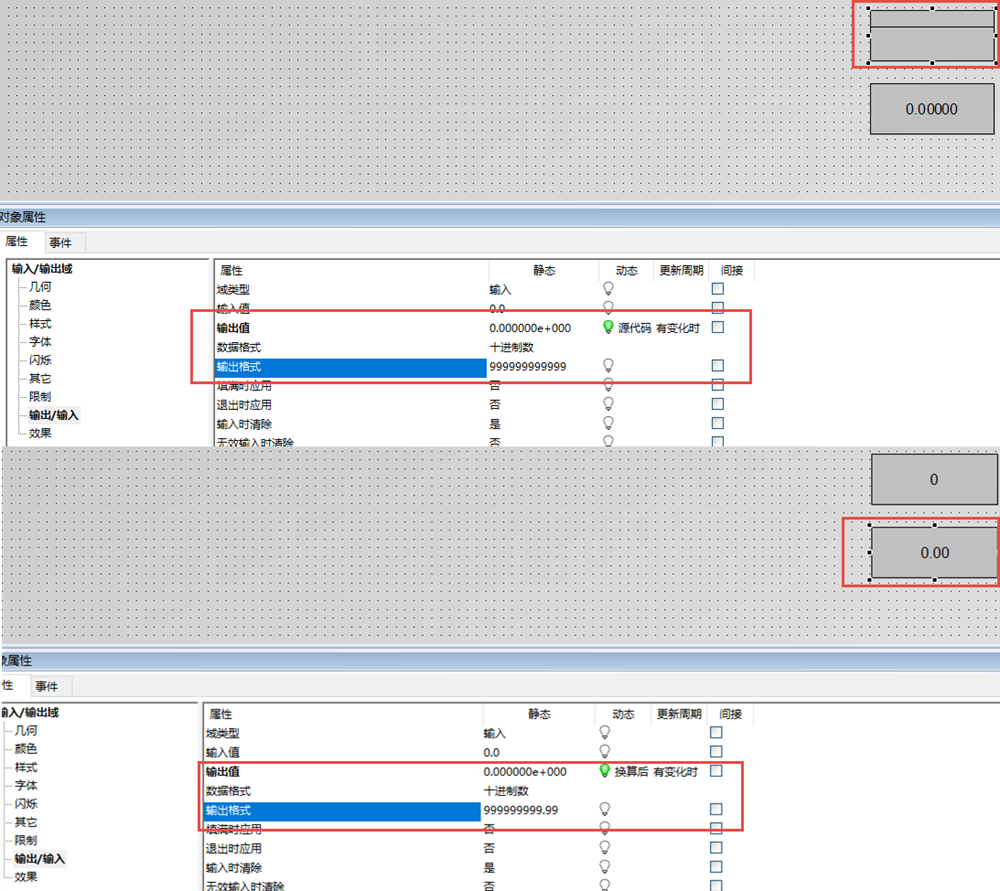Click dynamic bulb in the 999999999.99 output format row

click(x=604, y=808)
